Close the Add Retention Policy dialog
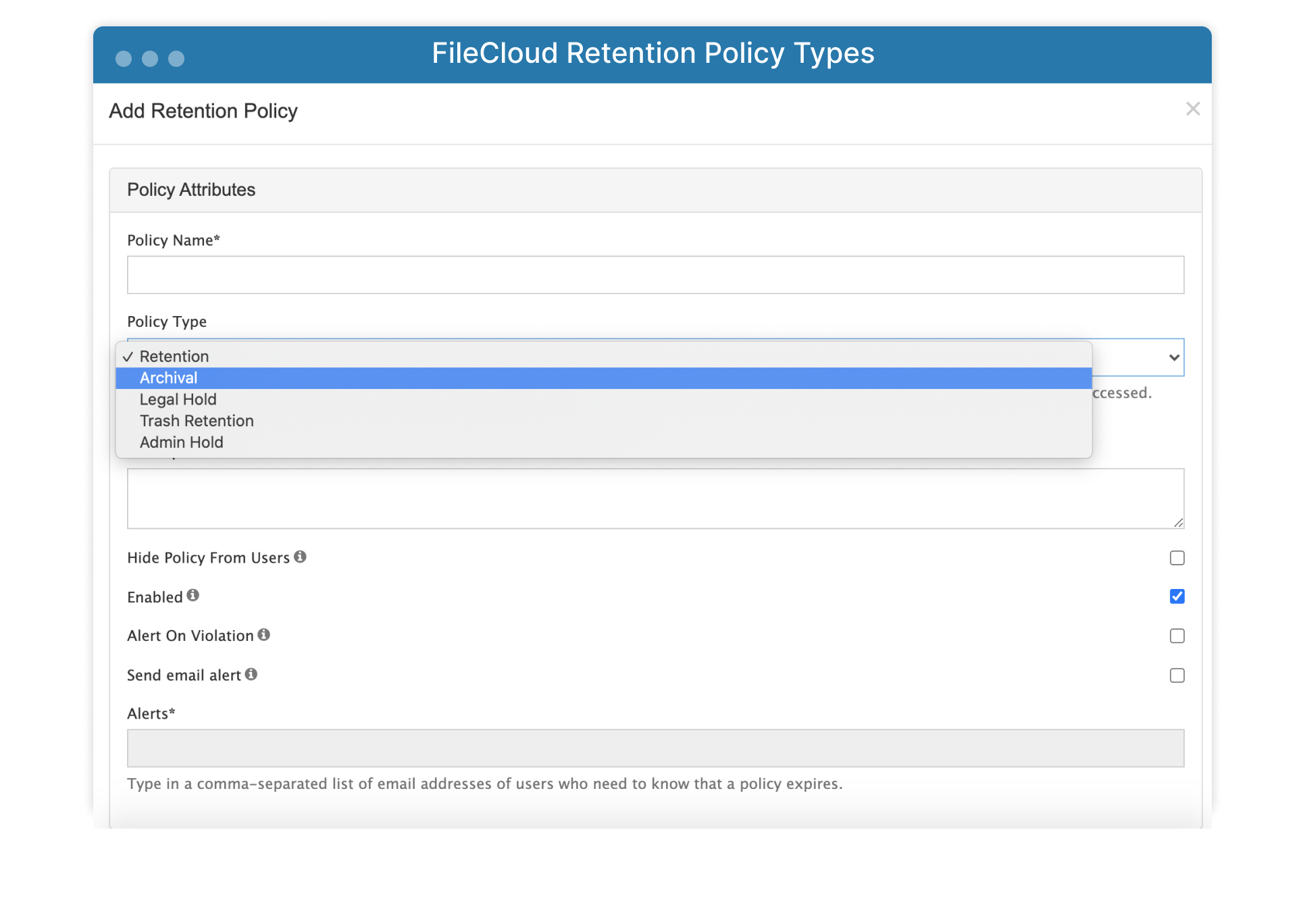The image size is (1305, 924). tap(1193, 109)
